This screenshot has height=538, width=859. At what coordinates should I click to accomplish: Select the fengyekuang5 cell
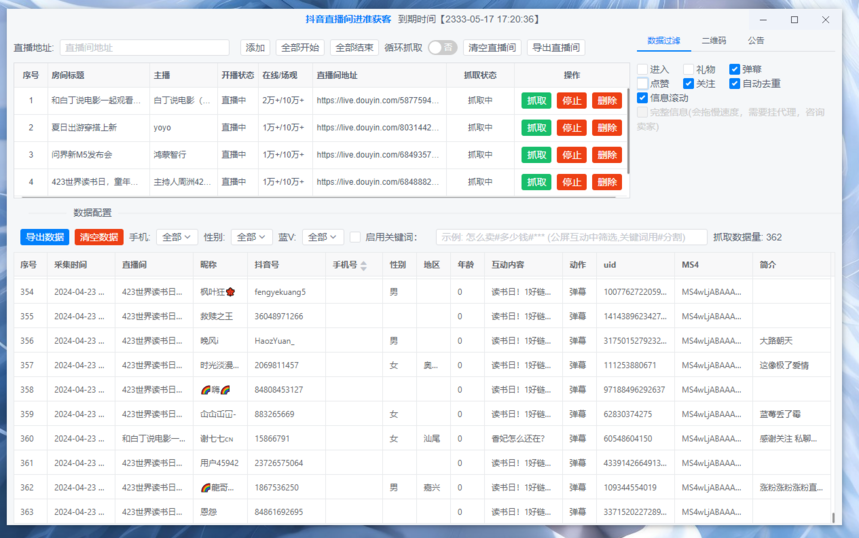click(280, 292)
